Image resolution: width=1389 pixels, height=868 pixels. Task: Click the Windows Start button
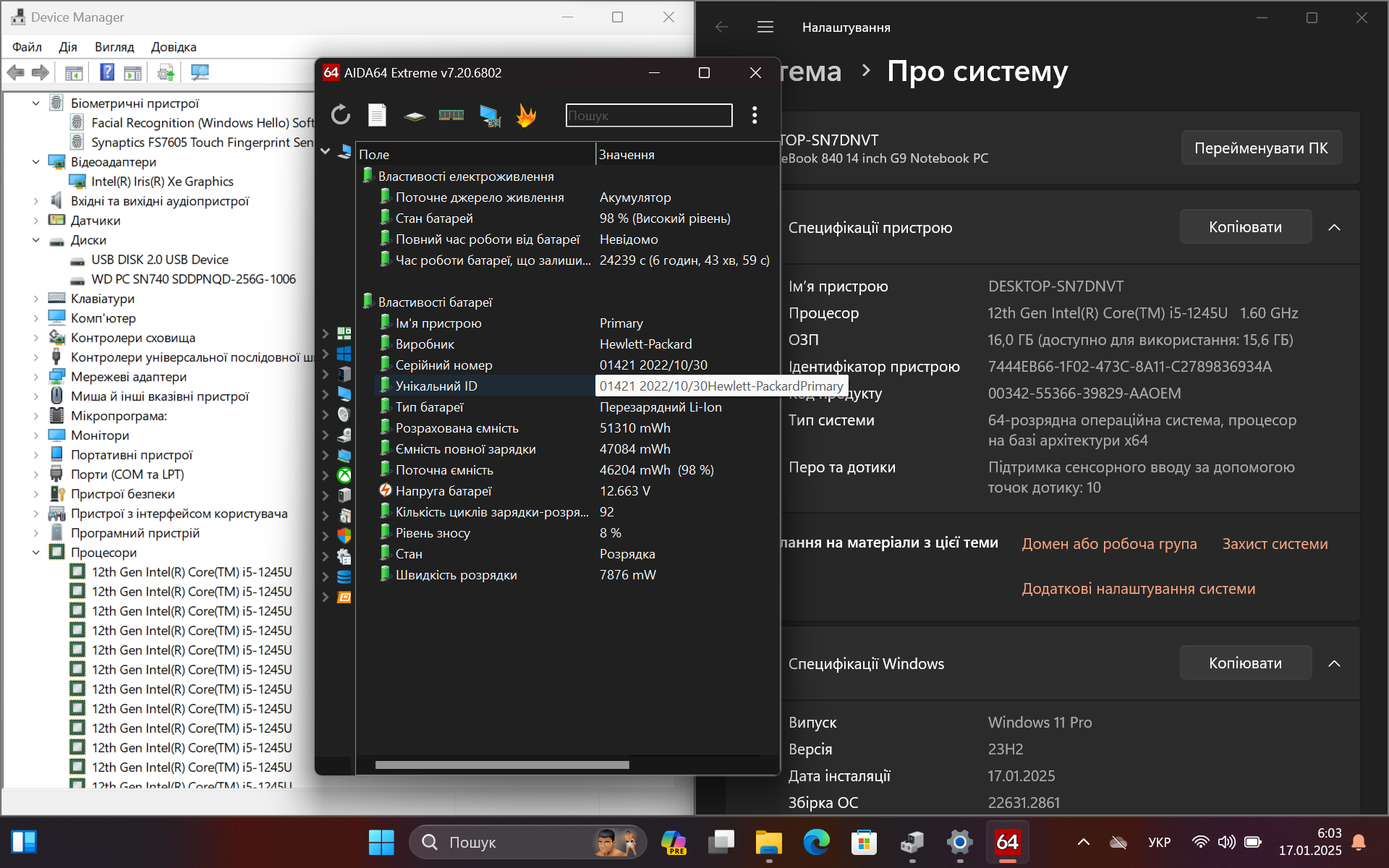[381, 842]
